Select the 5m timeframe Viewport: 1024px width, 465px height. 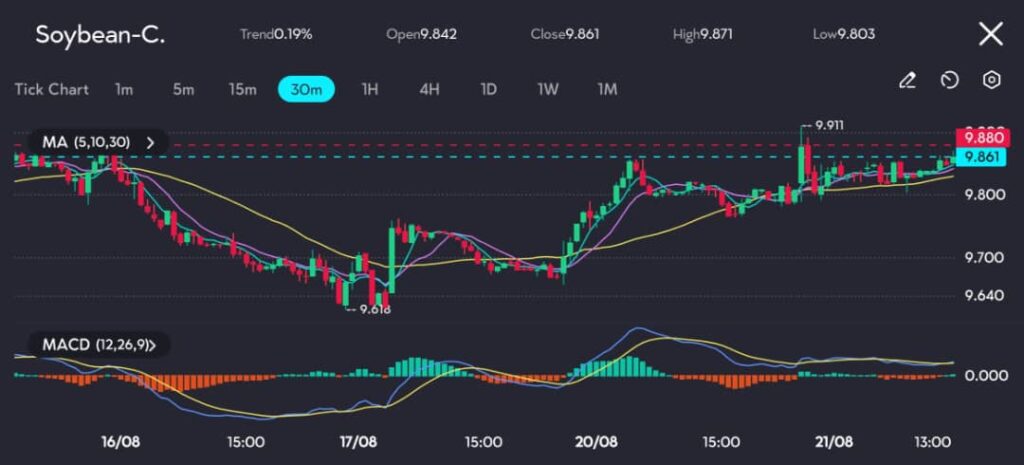(x=183, y=89)
